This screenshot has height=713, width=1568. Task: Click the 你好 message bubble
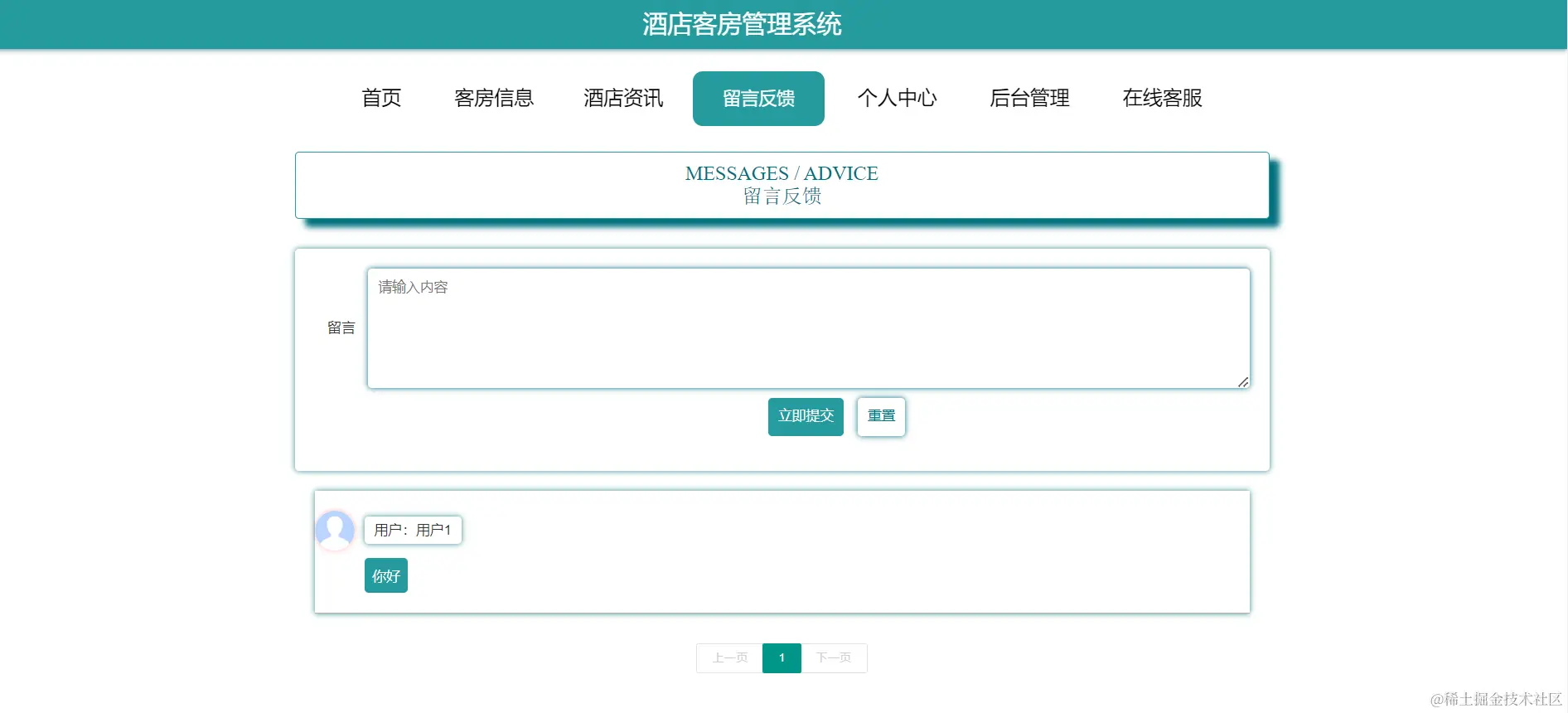(386, 576)
